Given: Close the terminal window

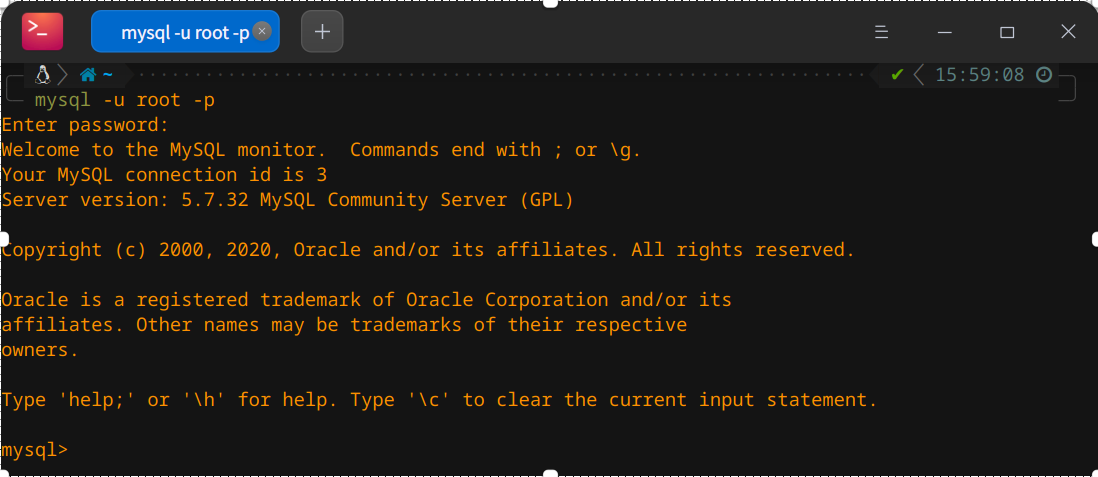Looking at the screenshot, I should [1068, 32].
